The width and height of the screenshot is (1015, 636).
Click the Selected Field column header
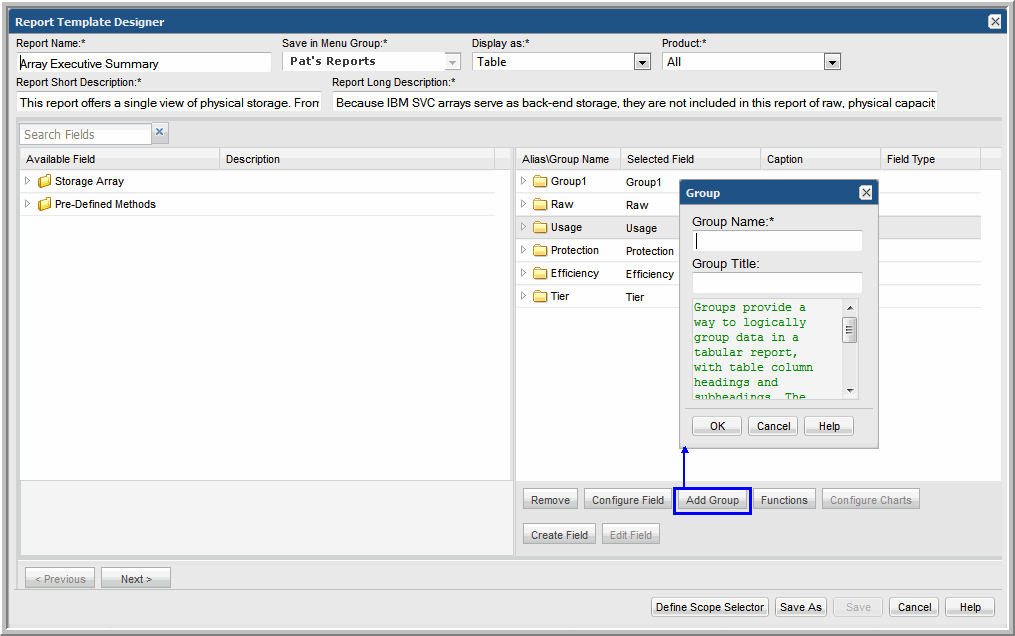[x=660, y=159]
